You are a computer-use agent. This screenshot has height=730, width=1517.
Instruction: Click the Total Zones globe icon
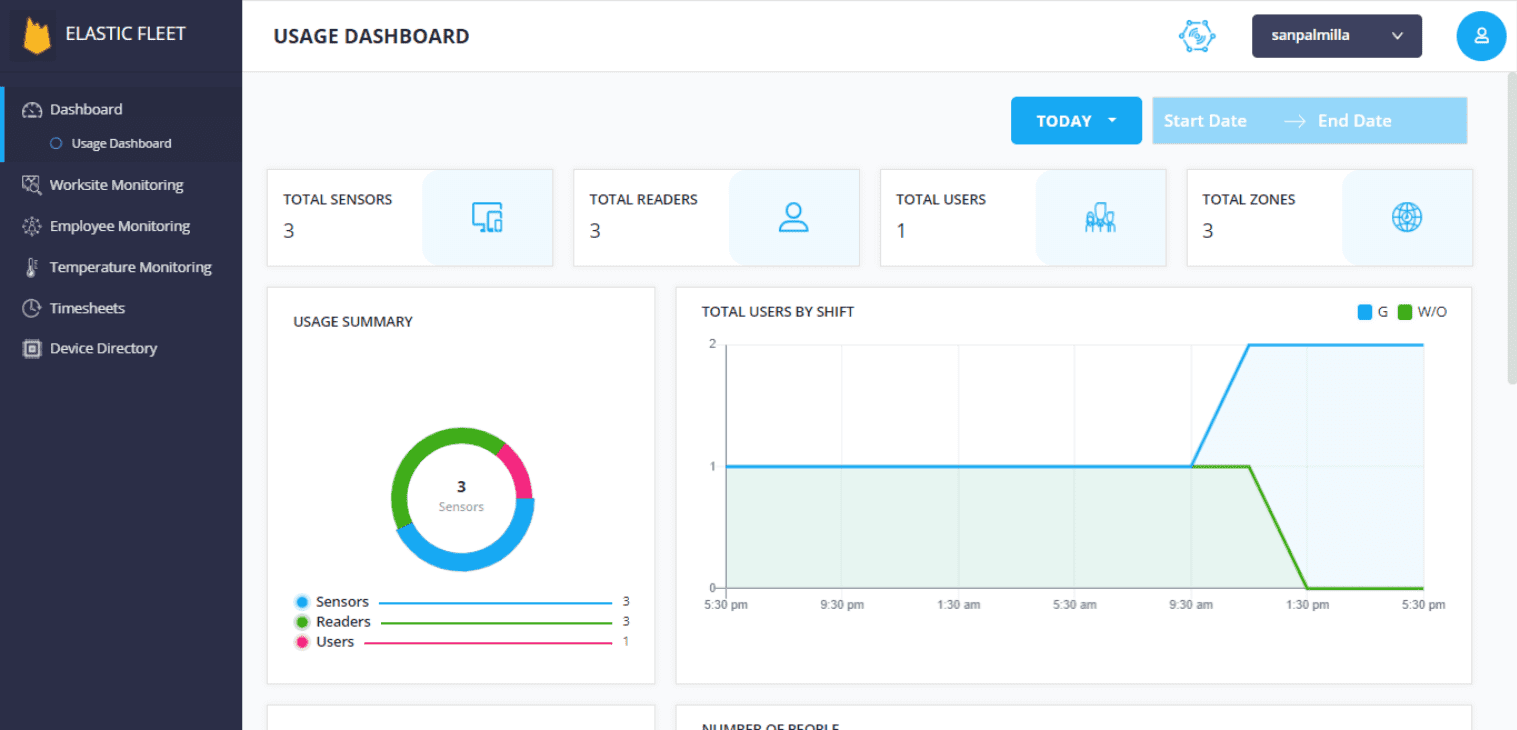(x=1406, y=217)
